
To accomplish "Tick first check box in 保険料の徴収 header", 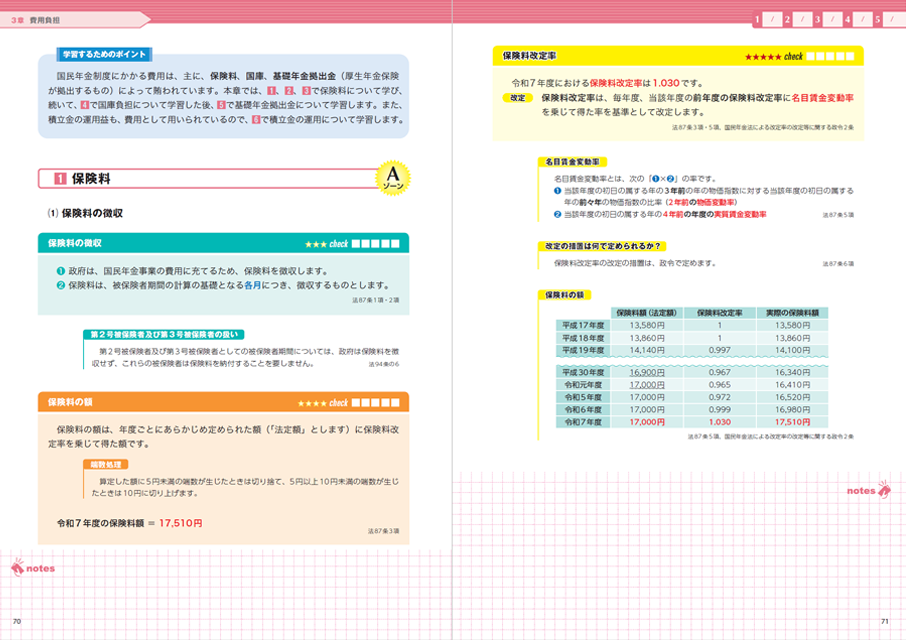I will (357, 243).
